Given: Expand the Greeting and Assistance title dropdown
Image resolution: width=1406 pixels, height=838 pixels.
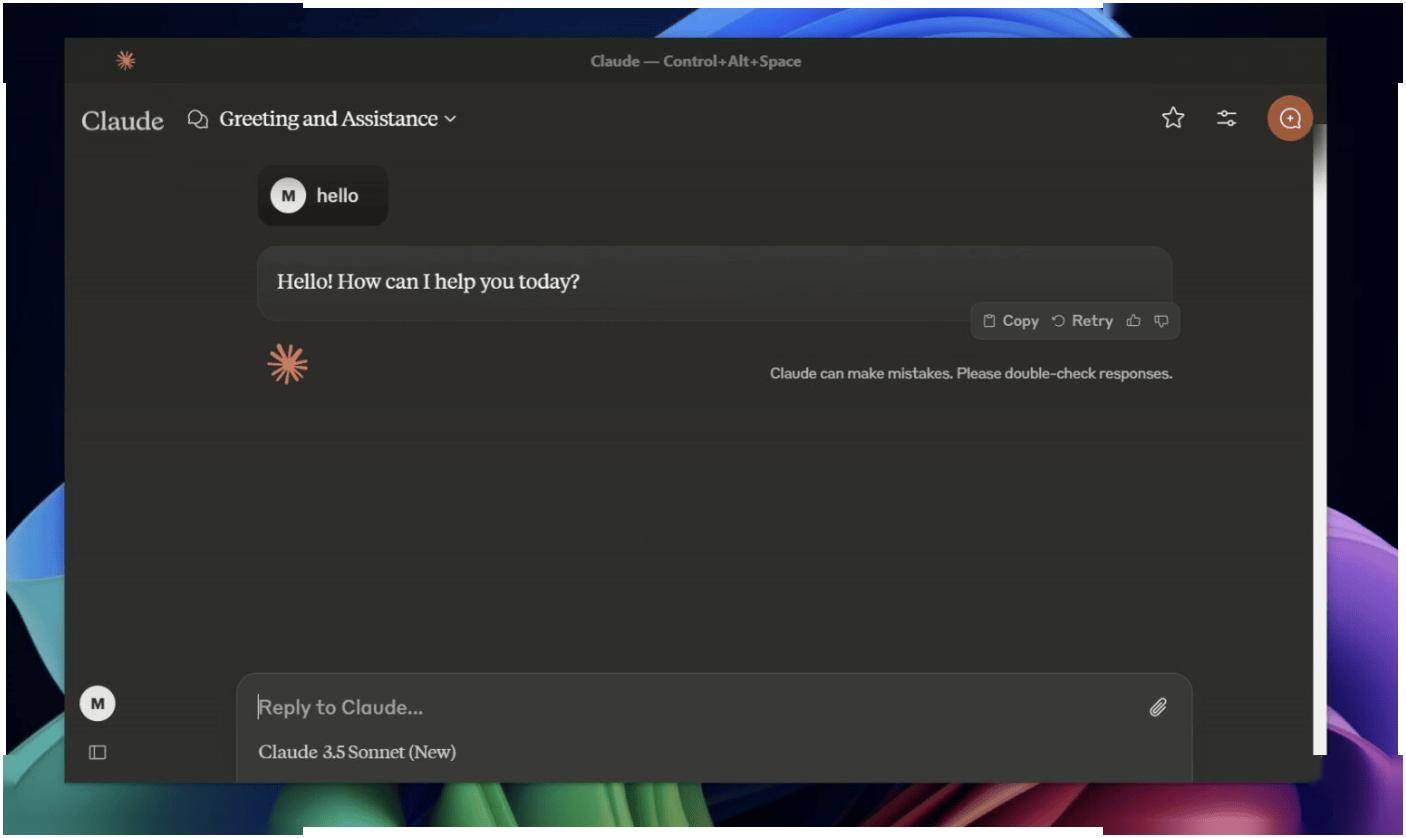Looking at the screenshot, I should (337, 119).
